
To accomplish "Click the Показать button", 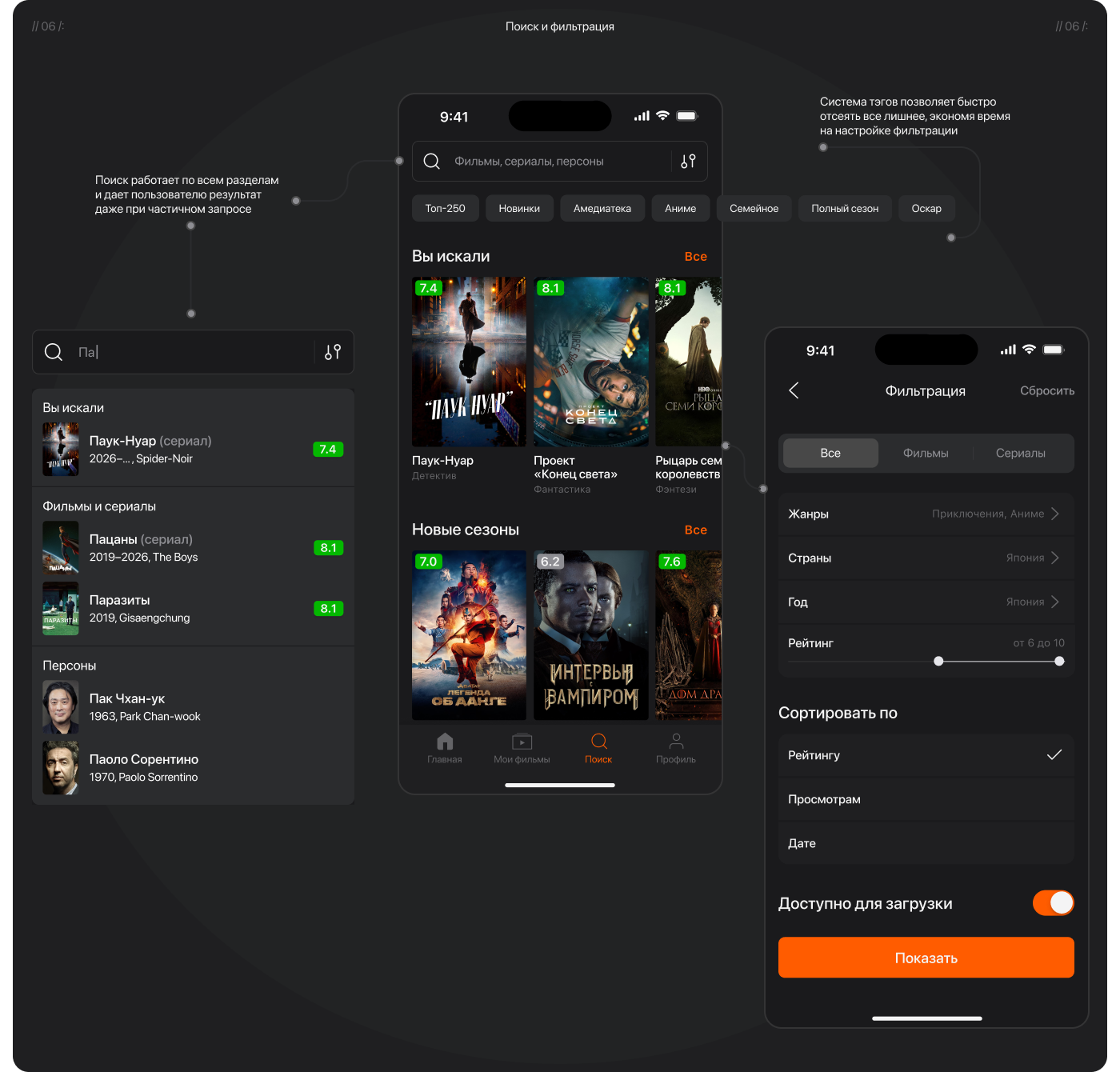I will coord(926,958).
